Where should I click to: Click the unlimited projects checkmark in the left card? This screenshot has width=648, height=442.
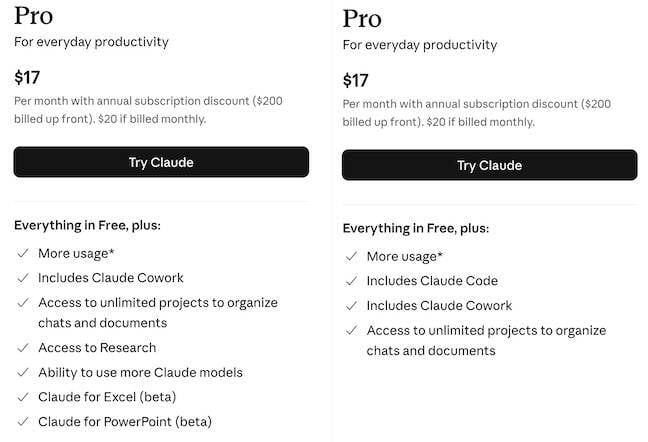pos(22,302)
